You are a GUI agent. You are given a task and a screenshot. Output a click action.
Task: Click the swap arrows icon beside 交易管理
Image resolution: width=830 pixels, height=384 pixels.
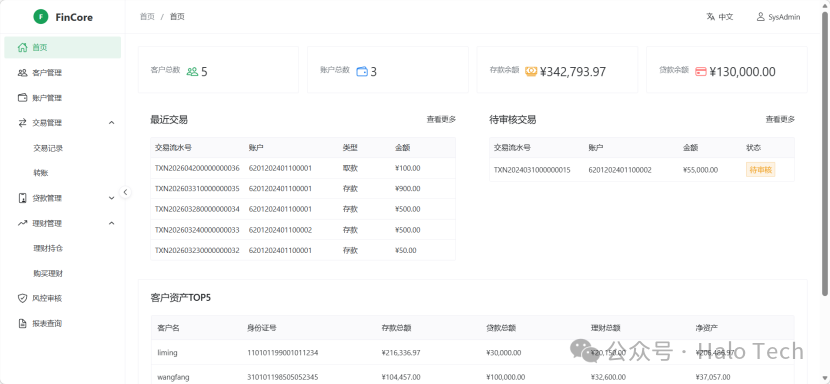coord(22,123)
